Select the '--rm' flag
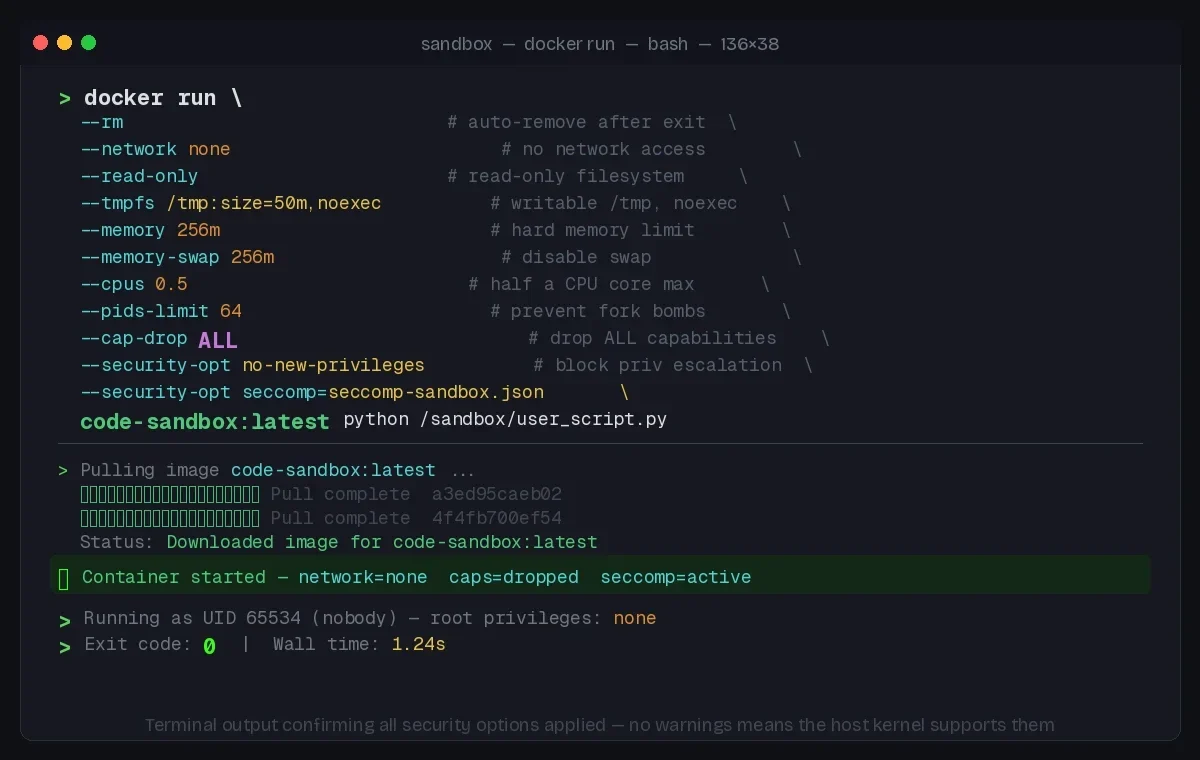Image resolution: width=1200 pixels, height=760 pixels. click(x=102, y=122)
